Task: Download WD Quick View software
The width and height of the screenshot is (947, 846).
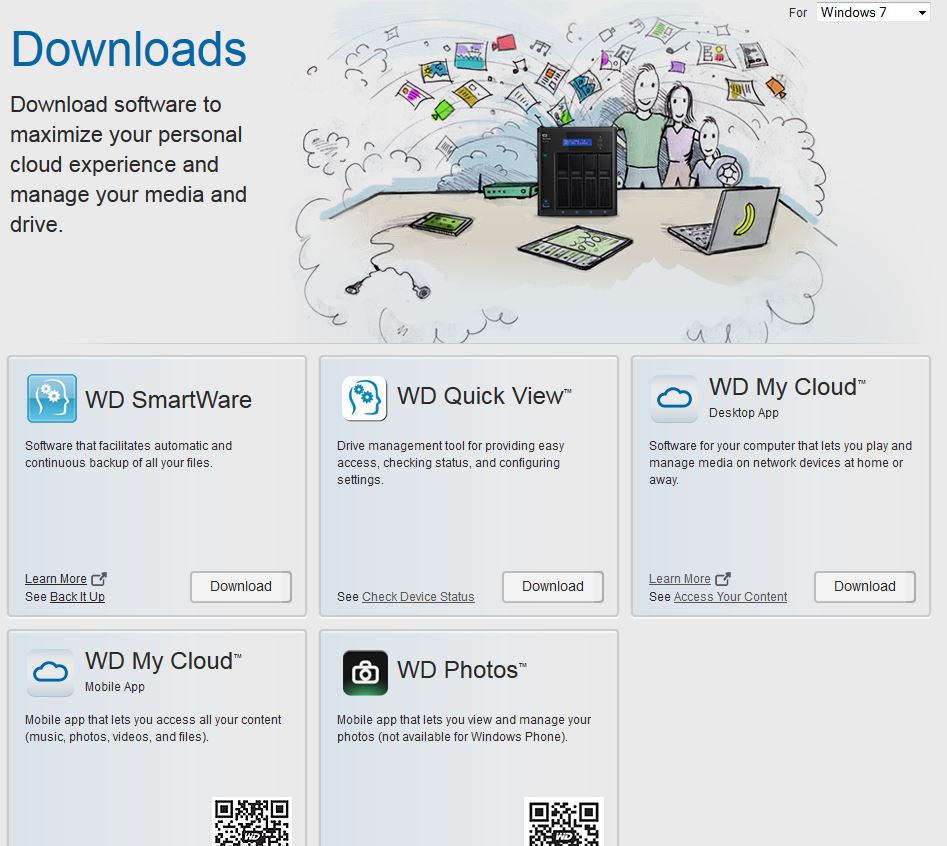Action: (553, 586)
